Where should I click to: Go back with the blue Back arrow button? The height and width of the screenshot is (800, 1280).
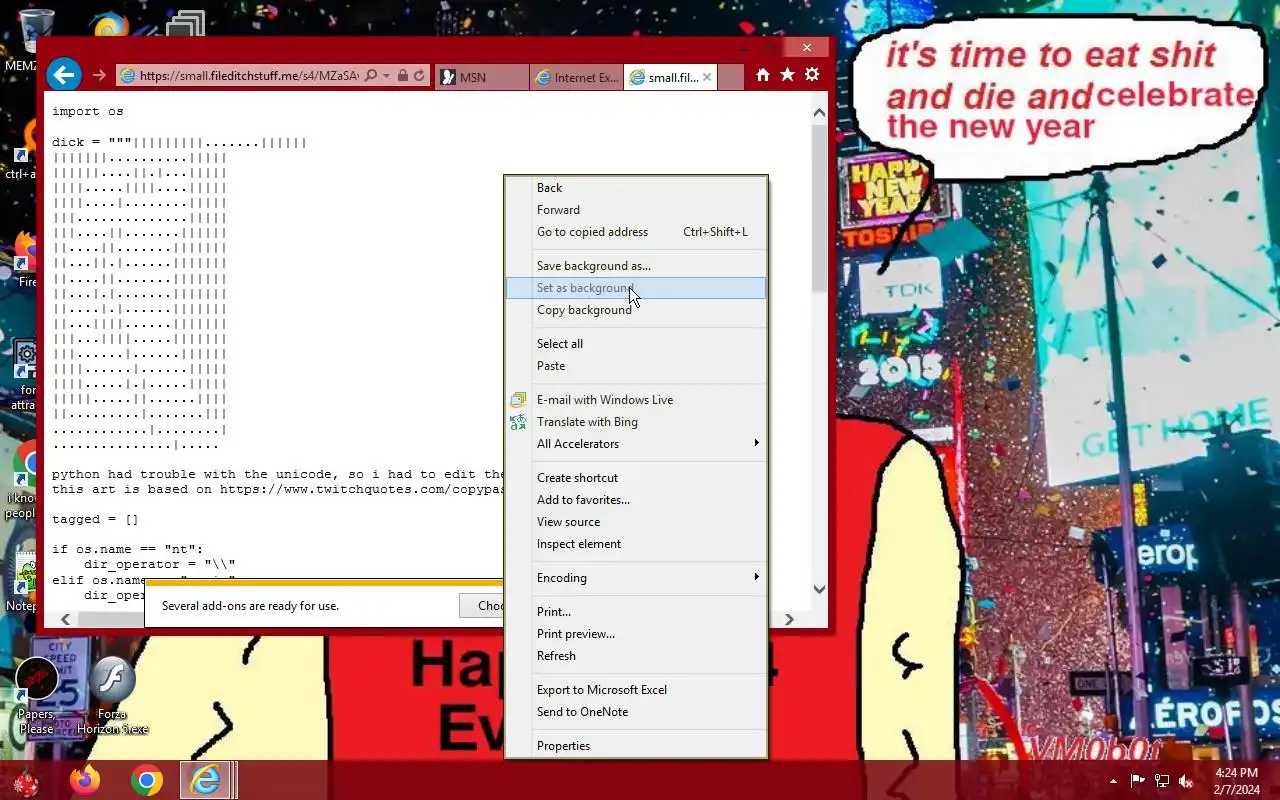click(64, 75)
